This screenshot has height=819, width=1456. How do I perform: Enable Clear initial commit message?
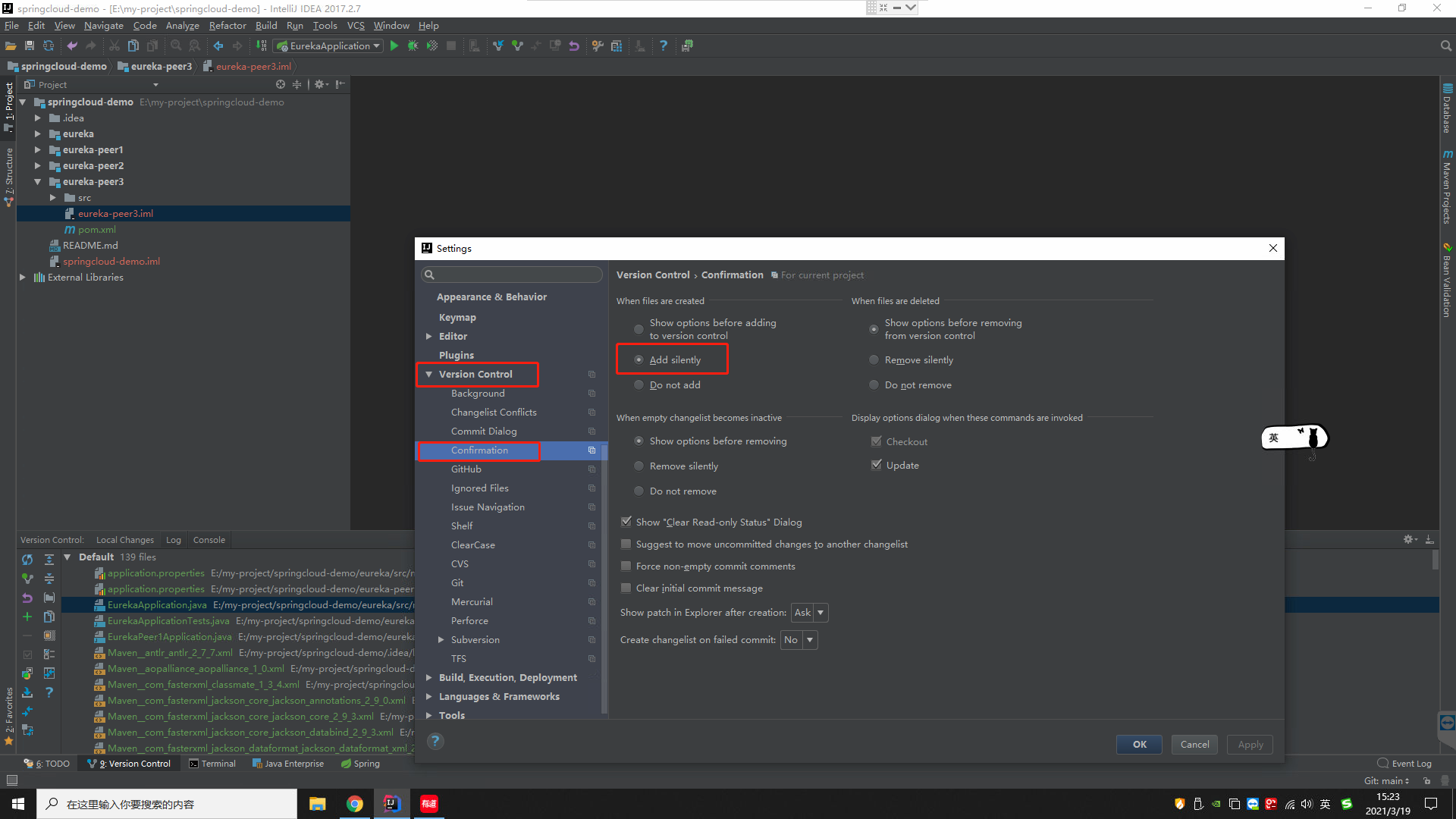(x=626, y=588)
